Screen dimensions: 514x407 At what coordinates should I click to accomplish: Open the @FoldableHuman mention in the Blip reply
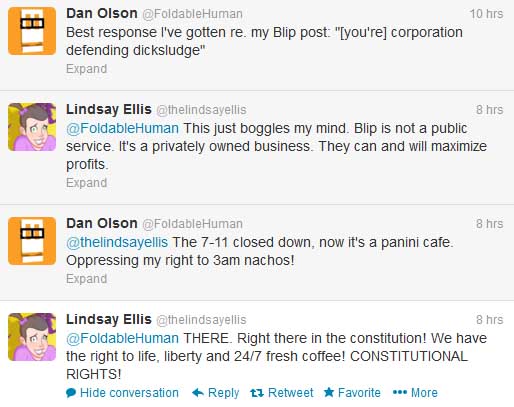[x=122, y=128]
